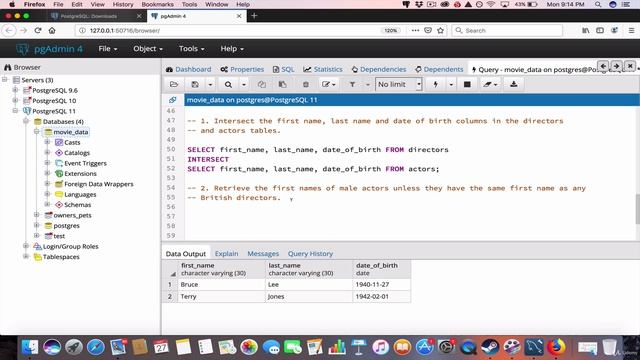Click the pgAdmin 4 elephant logo

(x=22, y=49)
